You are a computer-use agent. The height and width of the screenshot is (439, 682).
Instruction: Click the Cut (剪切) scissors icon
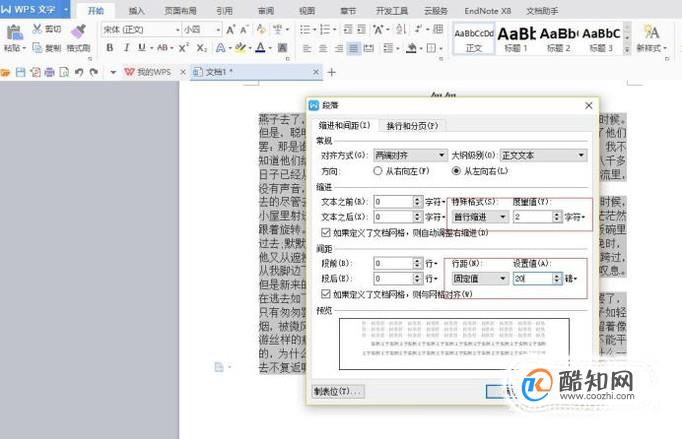coord(37,29)
